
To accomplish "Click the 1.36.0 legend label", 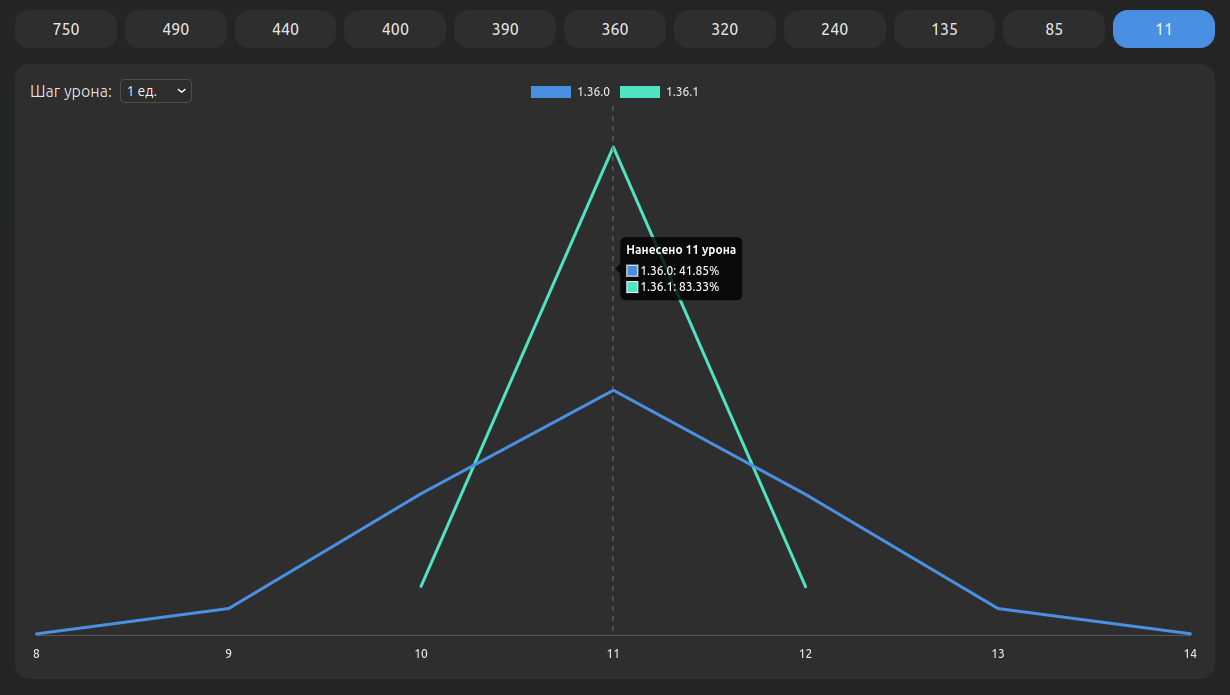I will pyautogui.click(x=594, y=92).
